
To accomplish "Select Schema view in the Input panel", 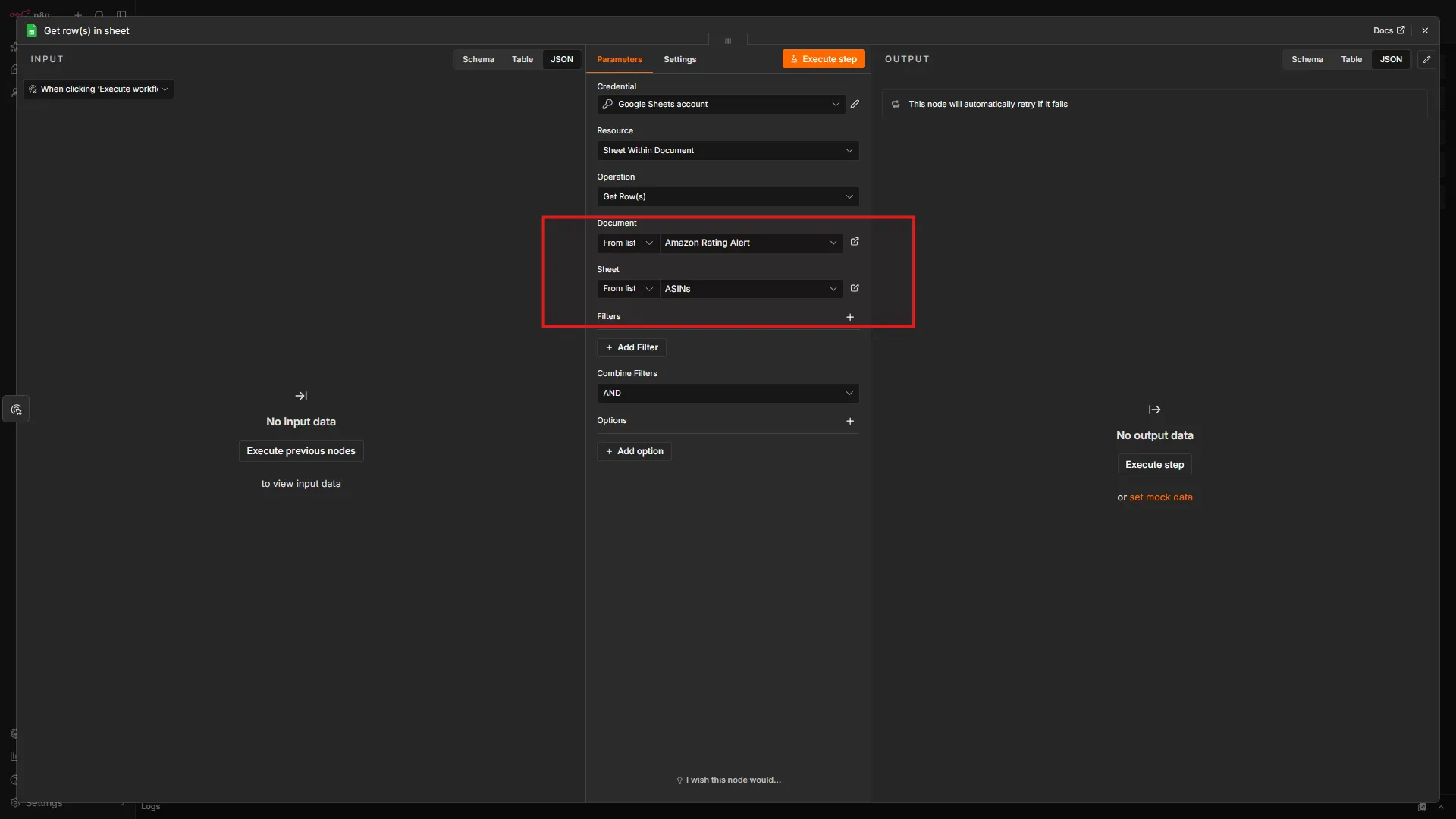I will point(478,60).
